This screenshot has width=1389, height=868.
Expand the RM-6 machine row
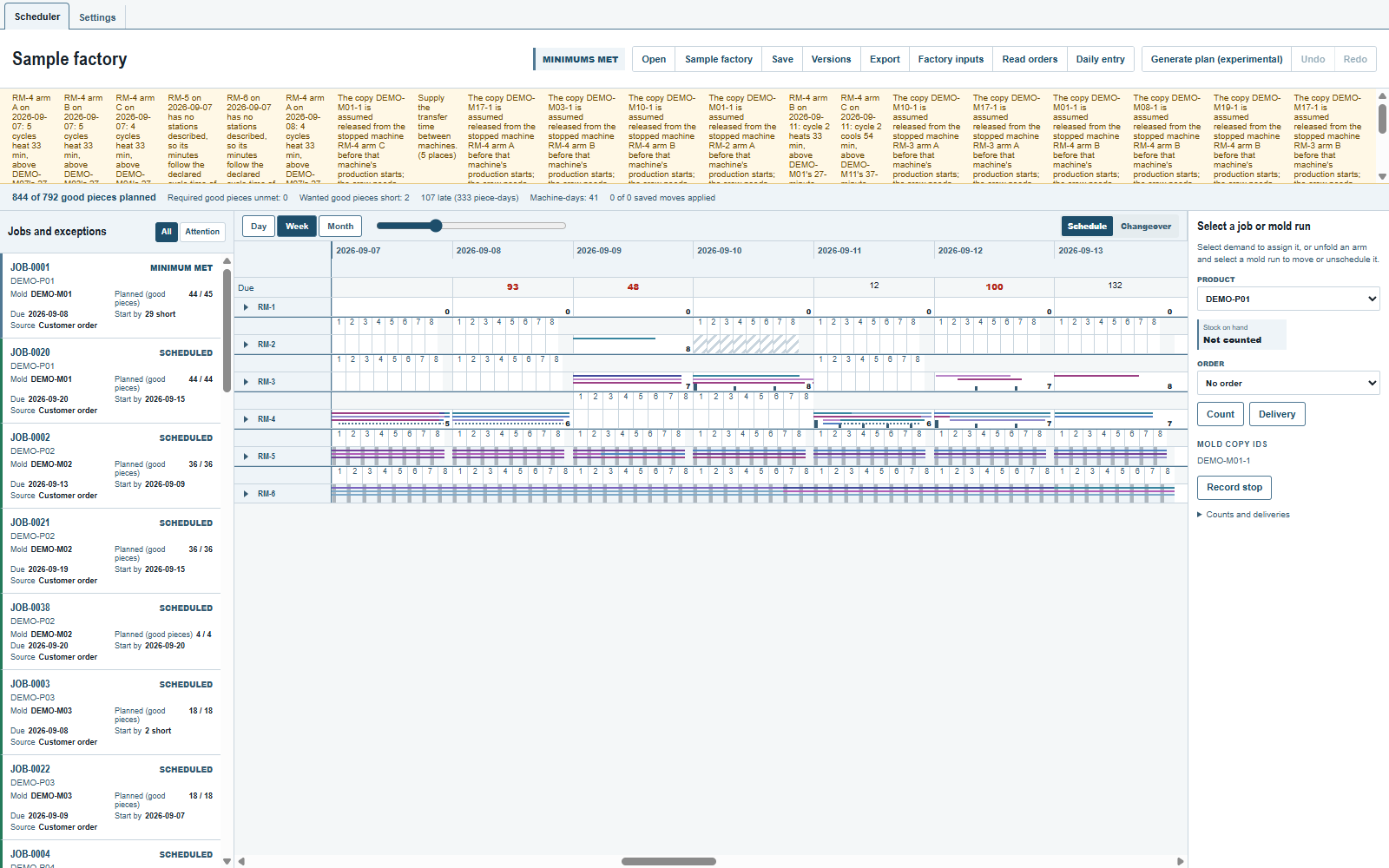coord(247,494)
